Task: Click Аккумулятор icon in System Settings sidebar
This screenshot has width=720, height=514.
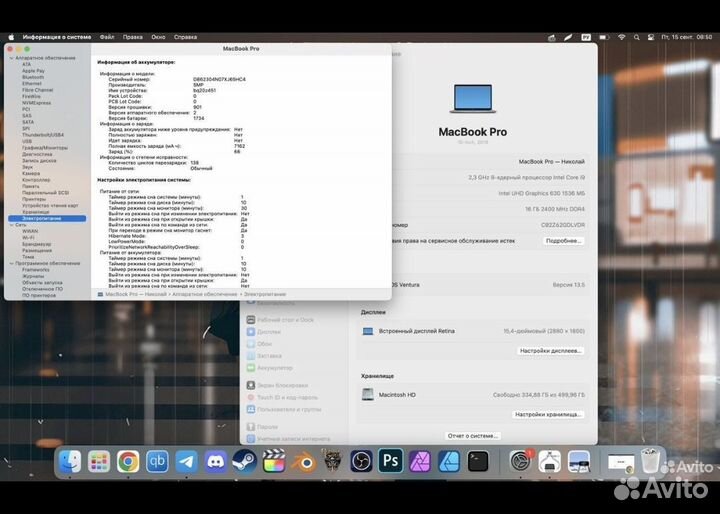Action: pos(251,368)
